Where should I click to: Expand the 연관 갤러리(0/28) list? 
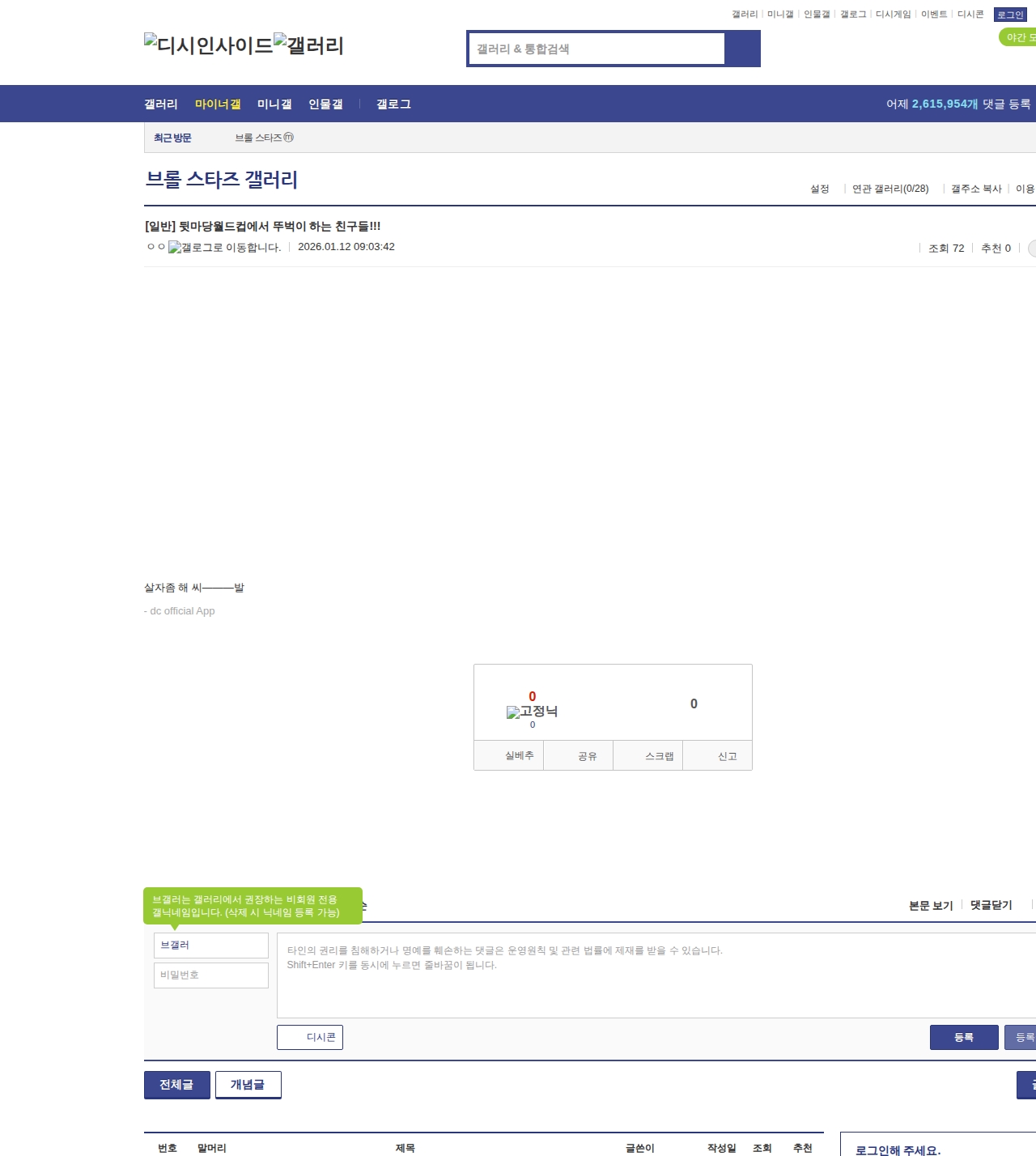[890, 189]
